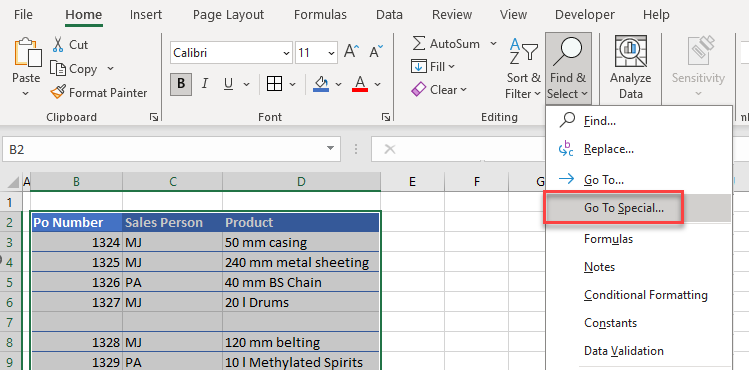The height and width of the screenshot is (370, 749).
Task: Select Data Validation menu entry
Action: click(x=638, y=351)
